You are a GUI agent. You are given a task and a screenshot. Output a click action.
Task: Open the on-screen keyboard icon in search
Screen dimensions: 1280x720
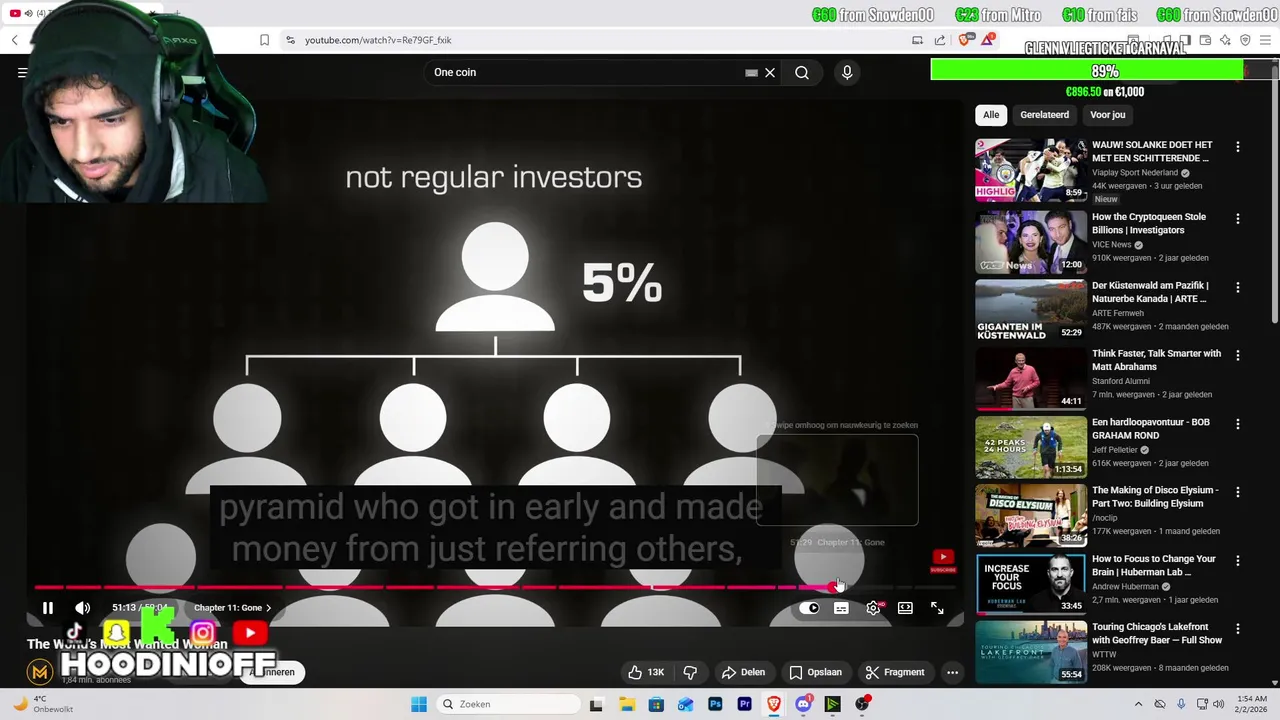click(751, 72)
